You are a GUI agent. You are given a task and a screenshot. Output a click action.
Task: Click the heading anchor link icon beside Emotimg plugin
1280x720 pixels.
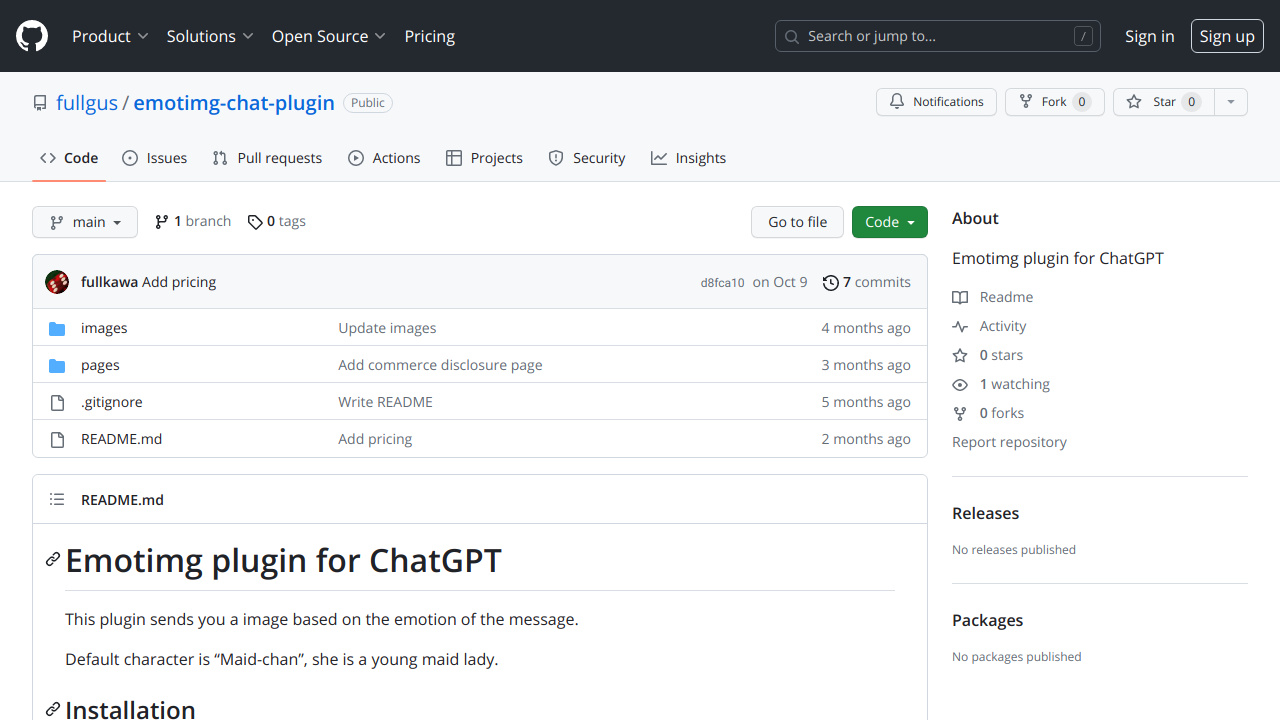coord(53,560)
